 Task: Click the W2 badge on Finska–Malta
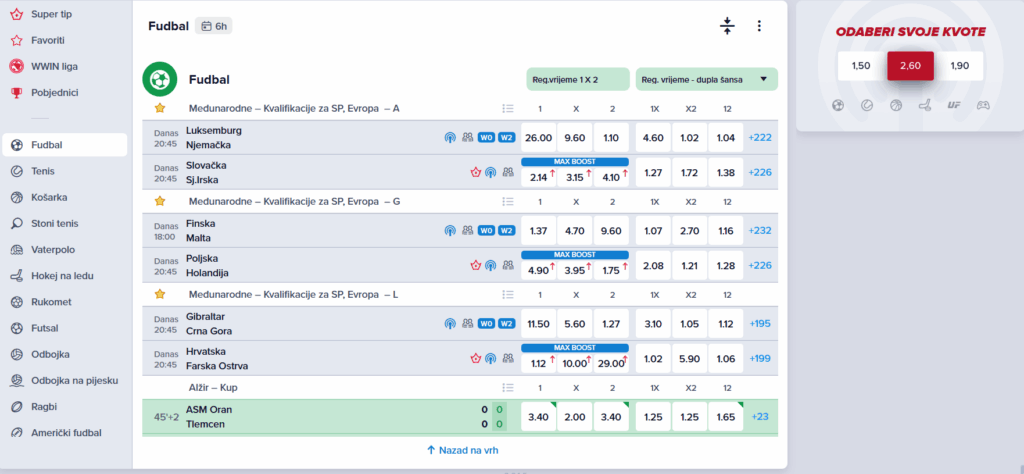[506, 230]
